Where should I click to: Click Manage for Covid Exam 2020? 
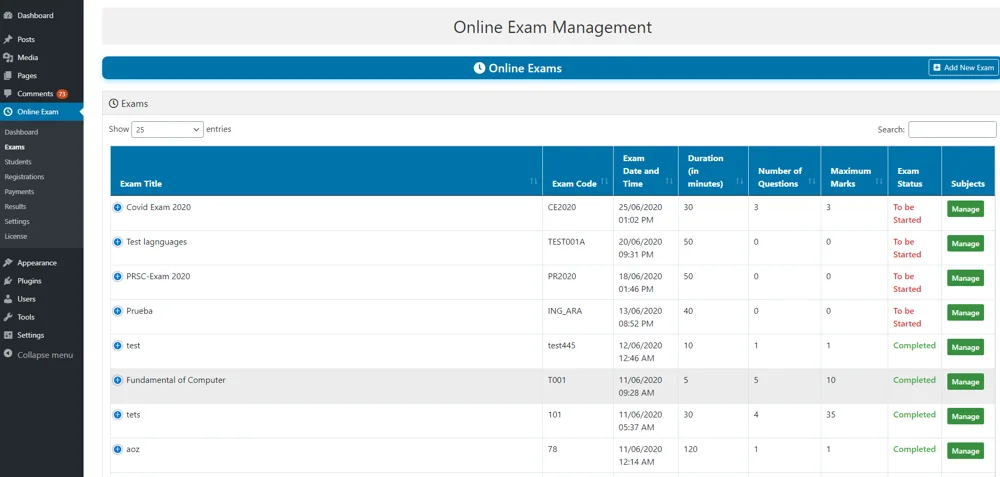click(x=965, y=209)
